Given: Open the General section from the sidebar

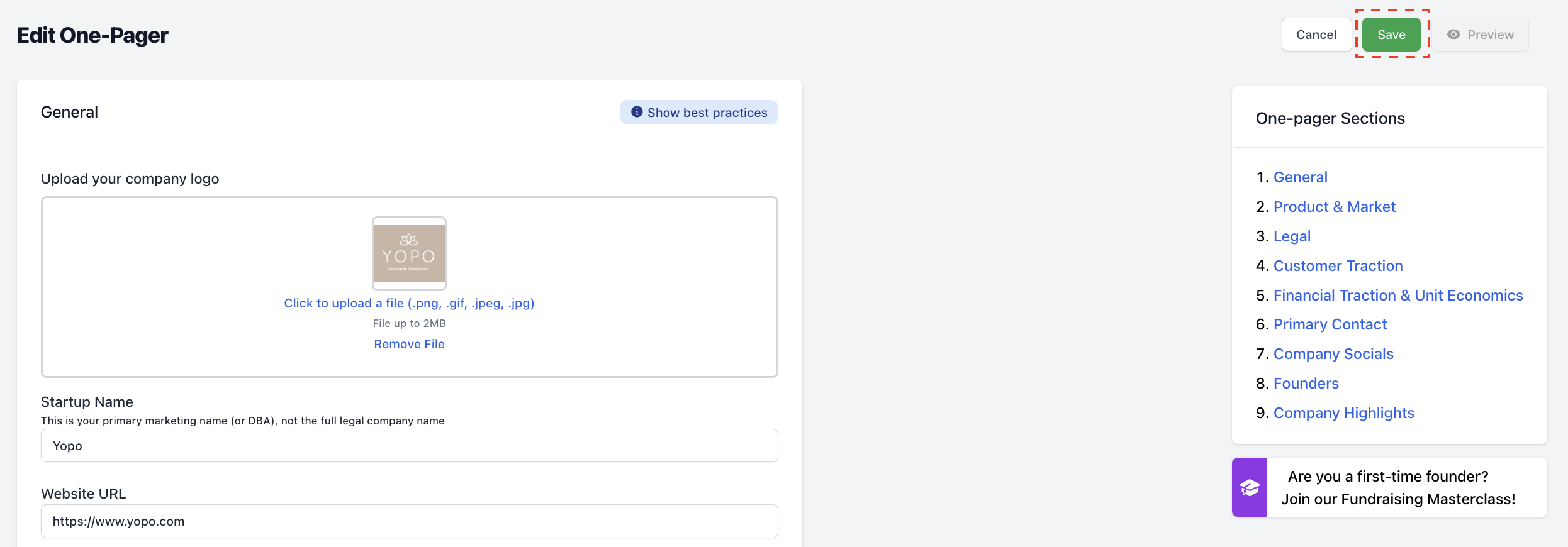Looking at the screenshot, I should (1300, 177).
